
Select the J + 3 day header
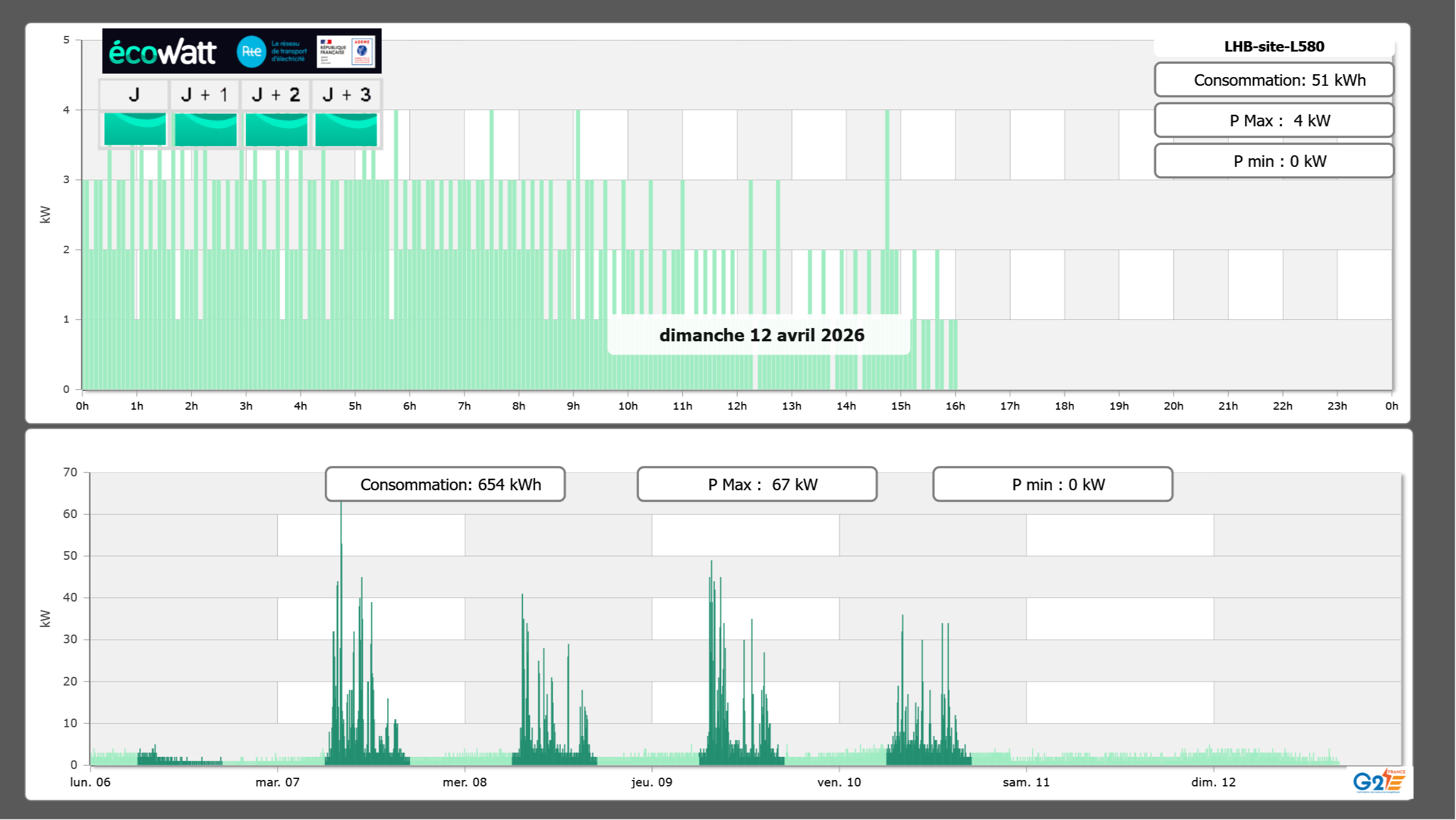pos(346,94)
